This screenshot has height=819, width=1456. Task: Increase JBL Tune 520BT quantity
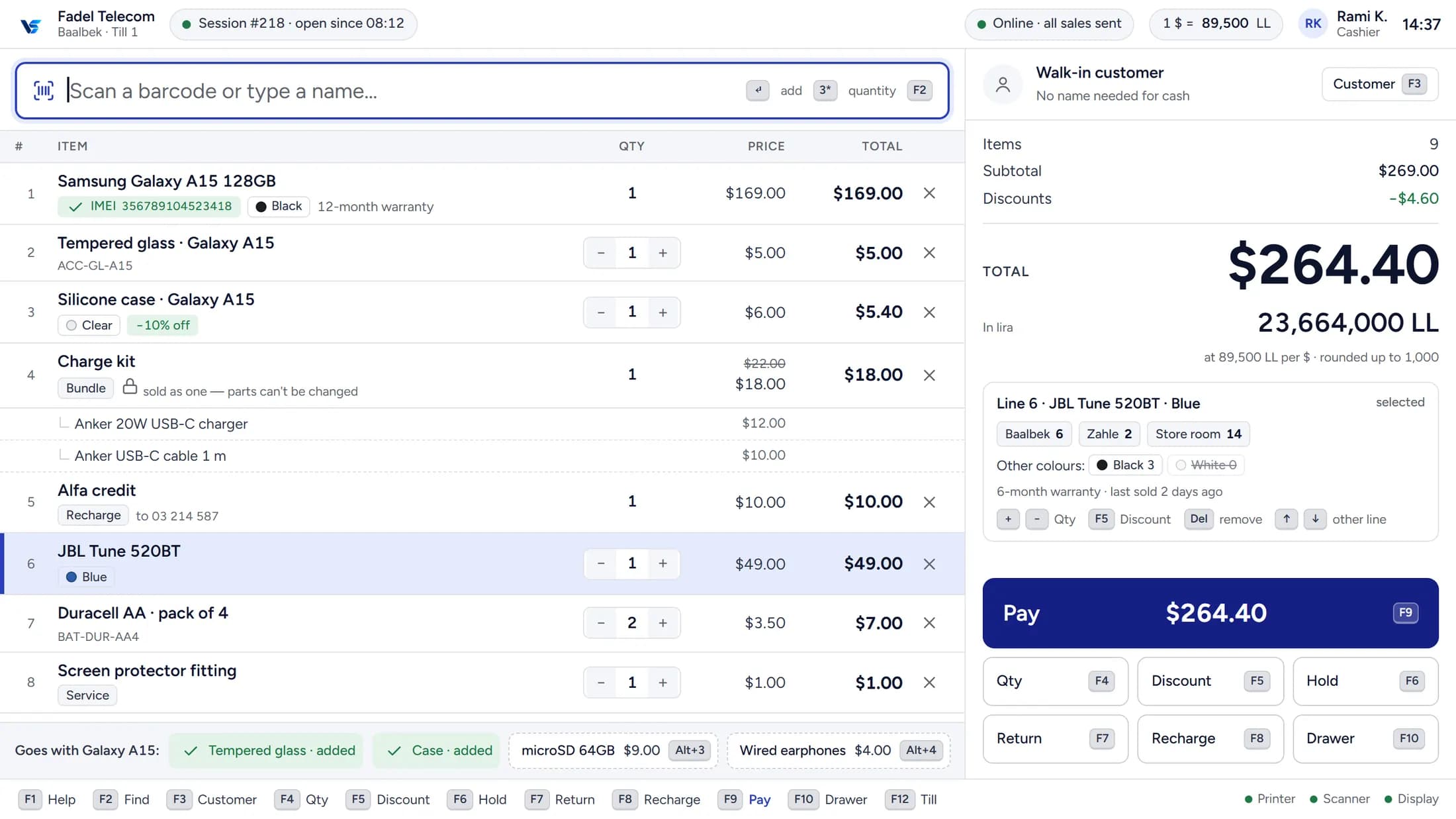tap(662, 563)
